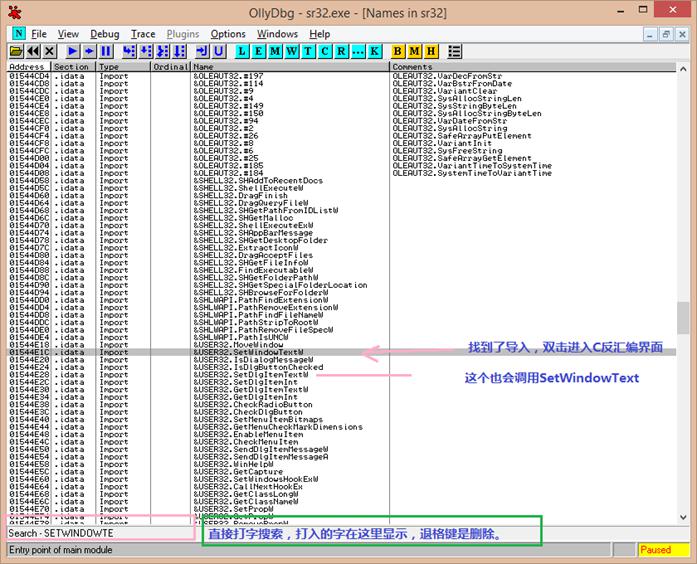Click the vertical scrollbar thumb
This screenshot has height=564, width=697.
click(683, 318)
